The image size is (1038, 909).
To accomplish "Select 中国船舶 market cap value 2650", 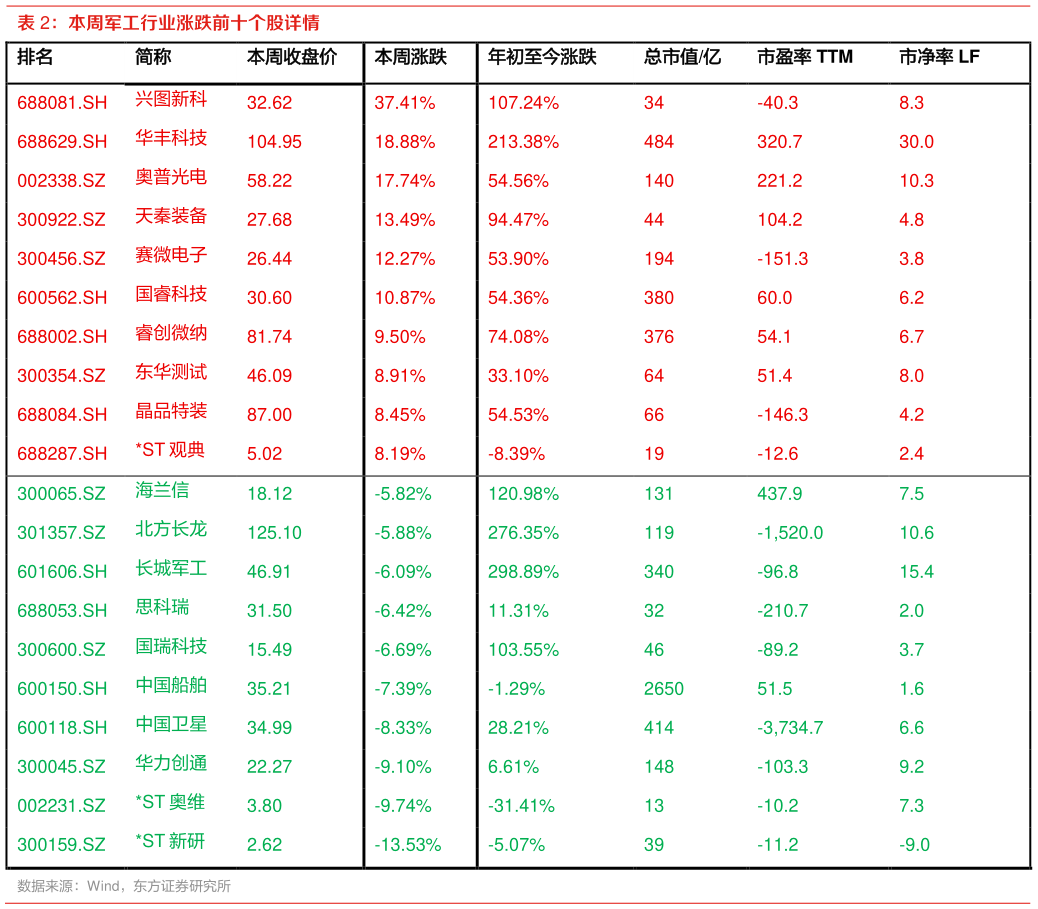I will [x=664, y=689].
